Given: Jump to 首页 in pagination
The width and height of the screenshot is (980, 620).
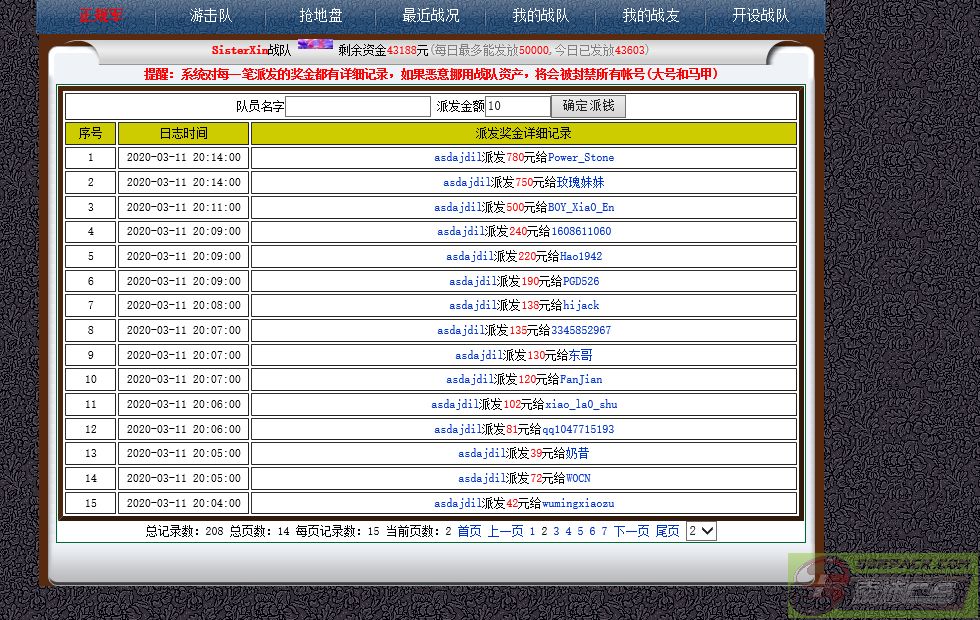Looking at the screenshot, I should point(469,532).
